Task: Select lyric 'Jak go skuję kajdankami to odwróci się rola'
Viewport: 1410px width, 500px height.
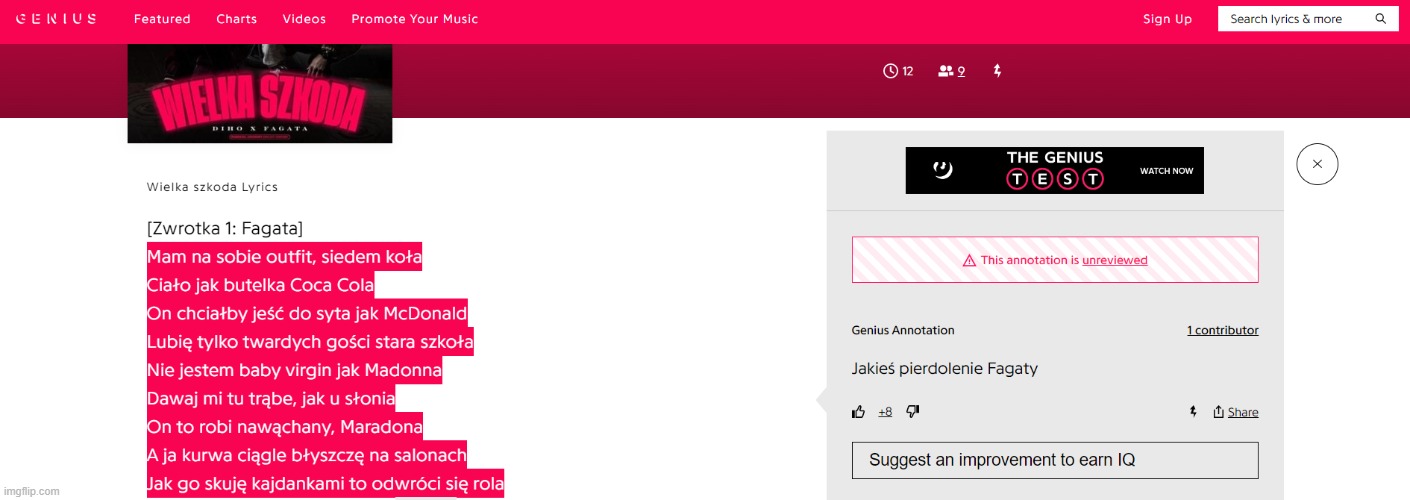Action: point(325,484)
